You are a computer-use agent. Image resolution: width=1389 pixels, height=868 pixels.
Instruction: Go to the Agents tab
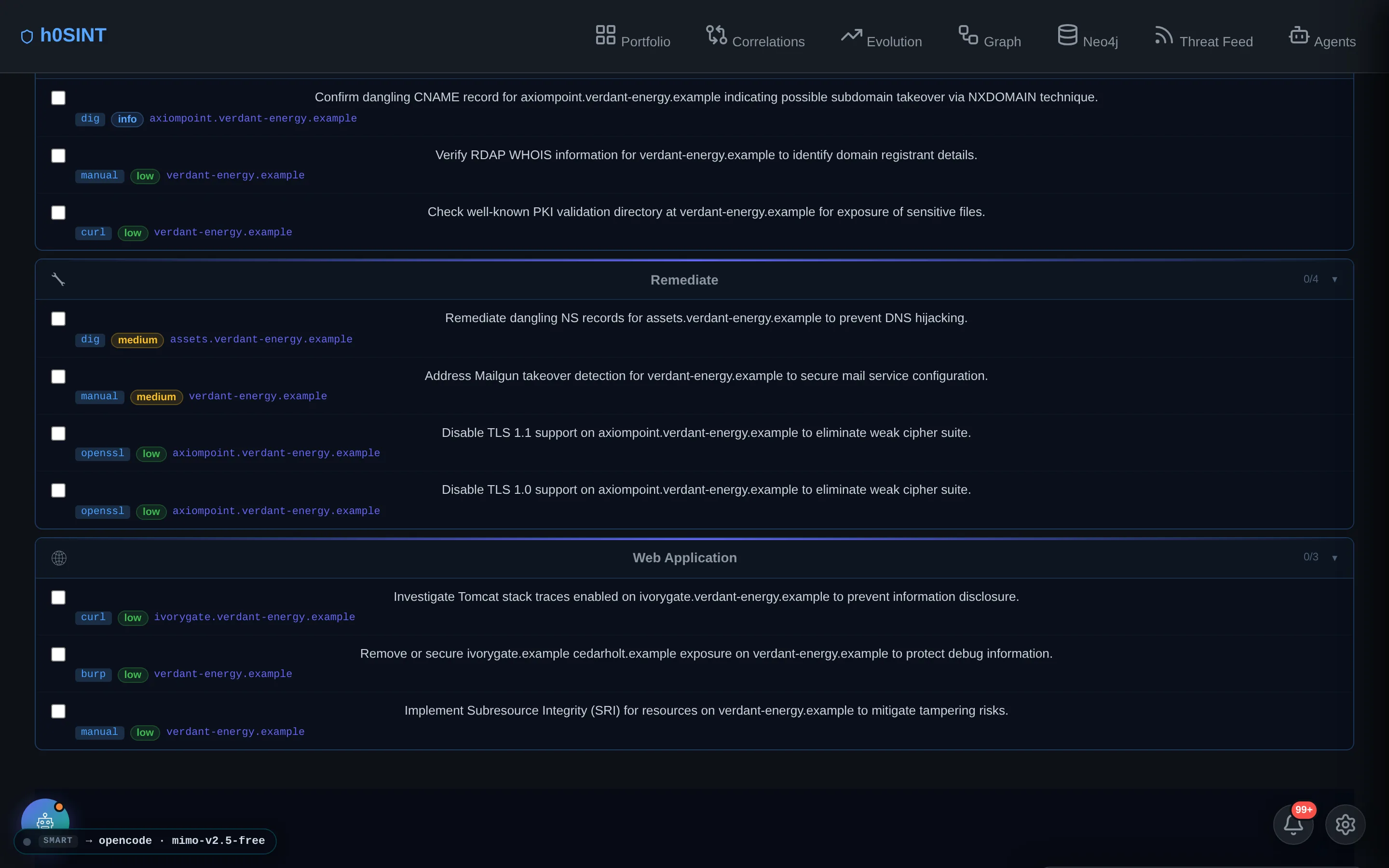point(1322,36)
